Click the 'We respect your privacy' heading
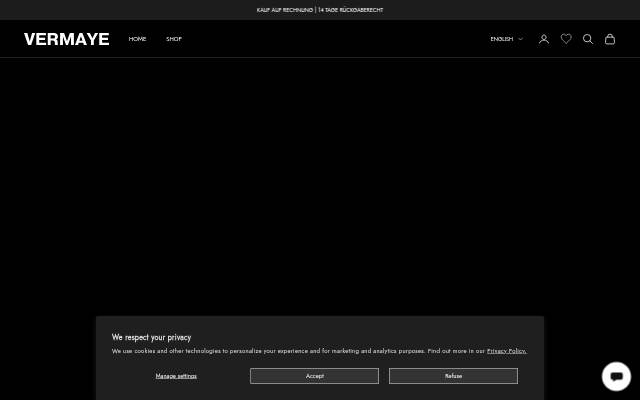 (151, 337)
